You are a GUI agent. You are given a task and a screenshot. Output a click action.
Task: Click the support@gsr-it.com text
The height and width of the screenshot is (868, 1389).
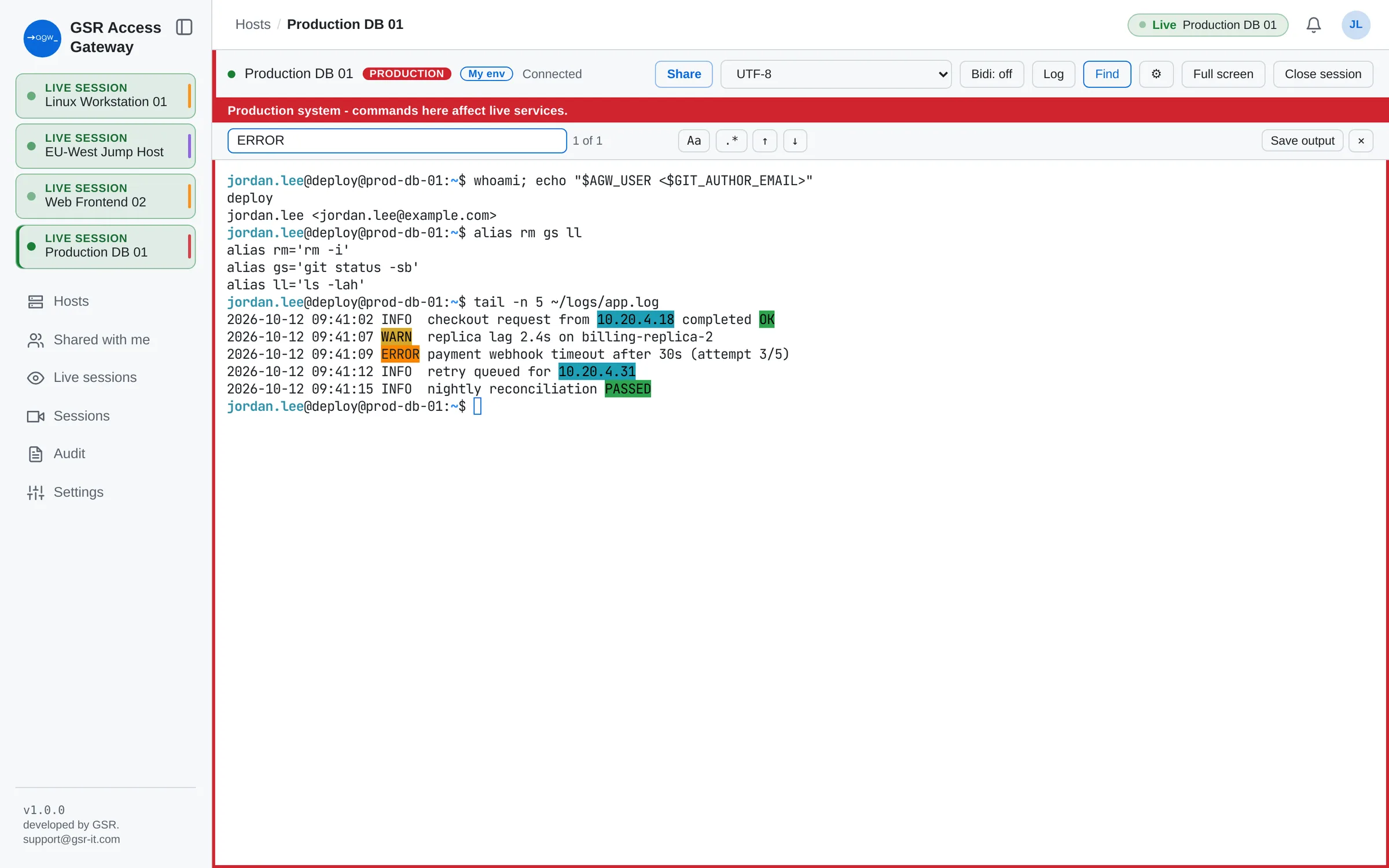pos(72,839)
